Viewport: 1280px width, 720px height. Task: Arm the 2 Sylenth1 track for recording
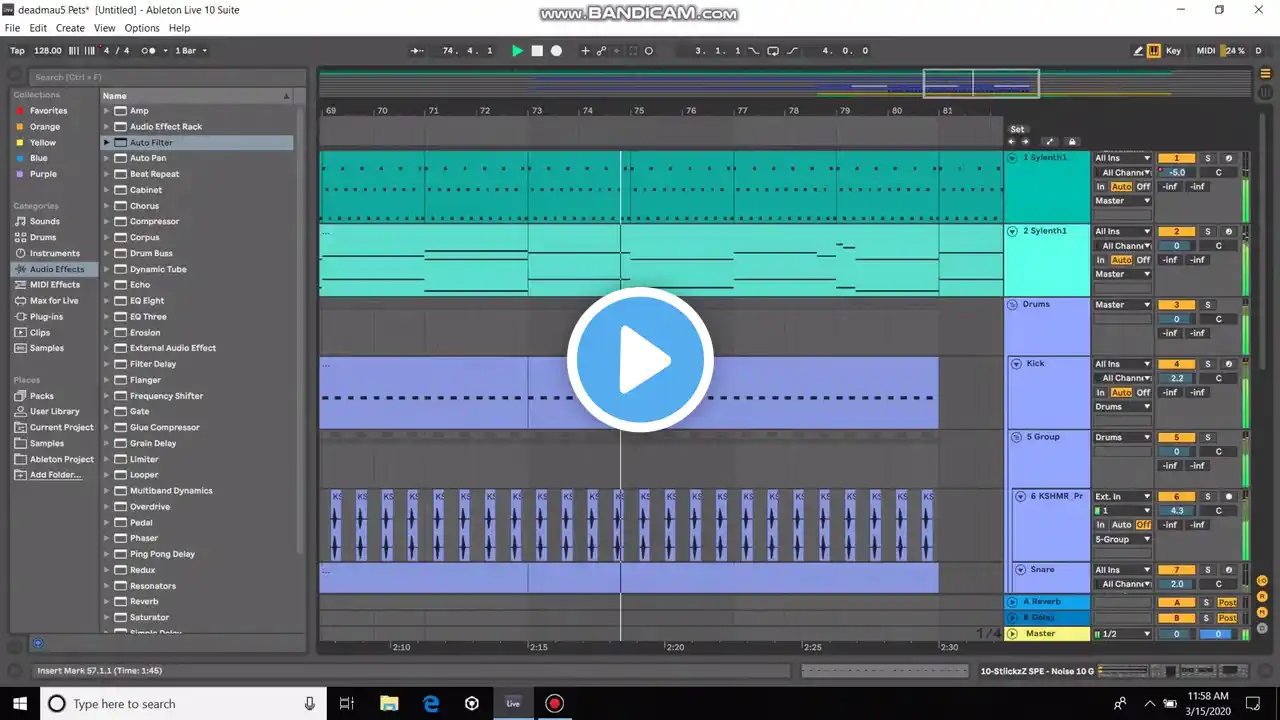point(1229,232)
